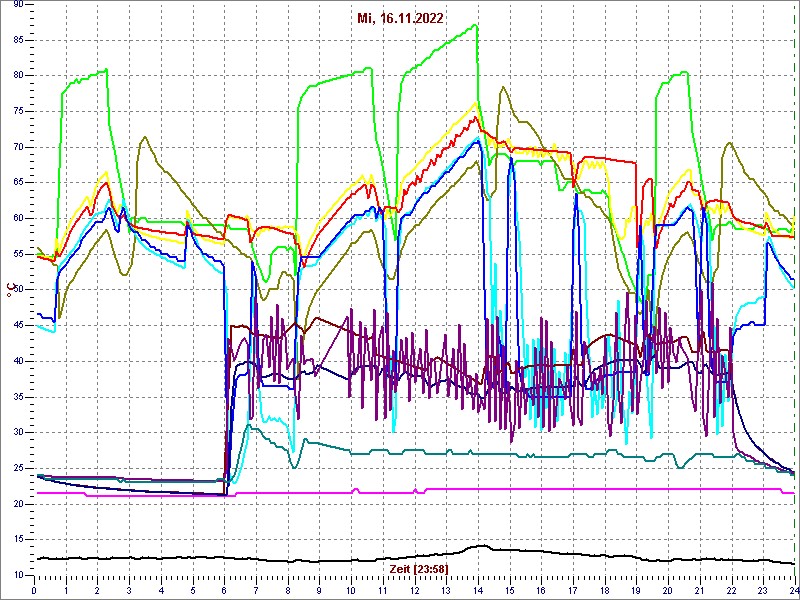Click hour 24 on the time axis
The height and width of the screenshot is (600, 800).
793,591
